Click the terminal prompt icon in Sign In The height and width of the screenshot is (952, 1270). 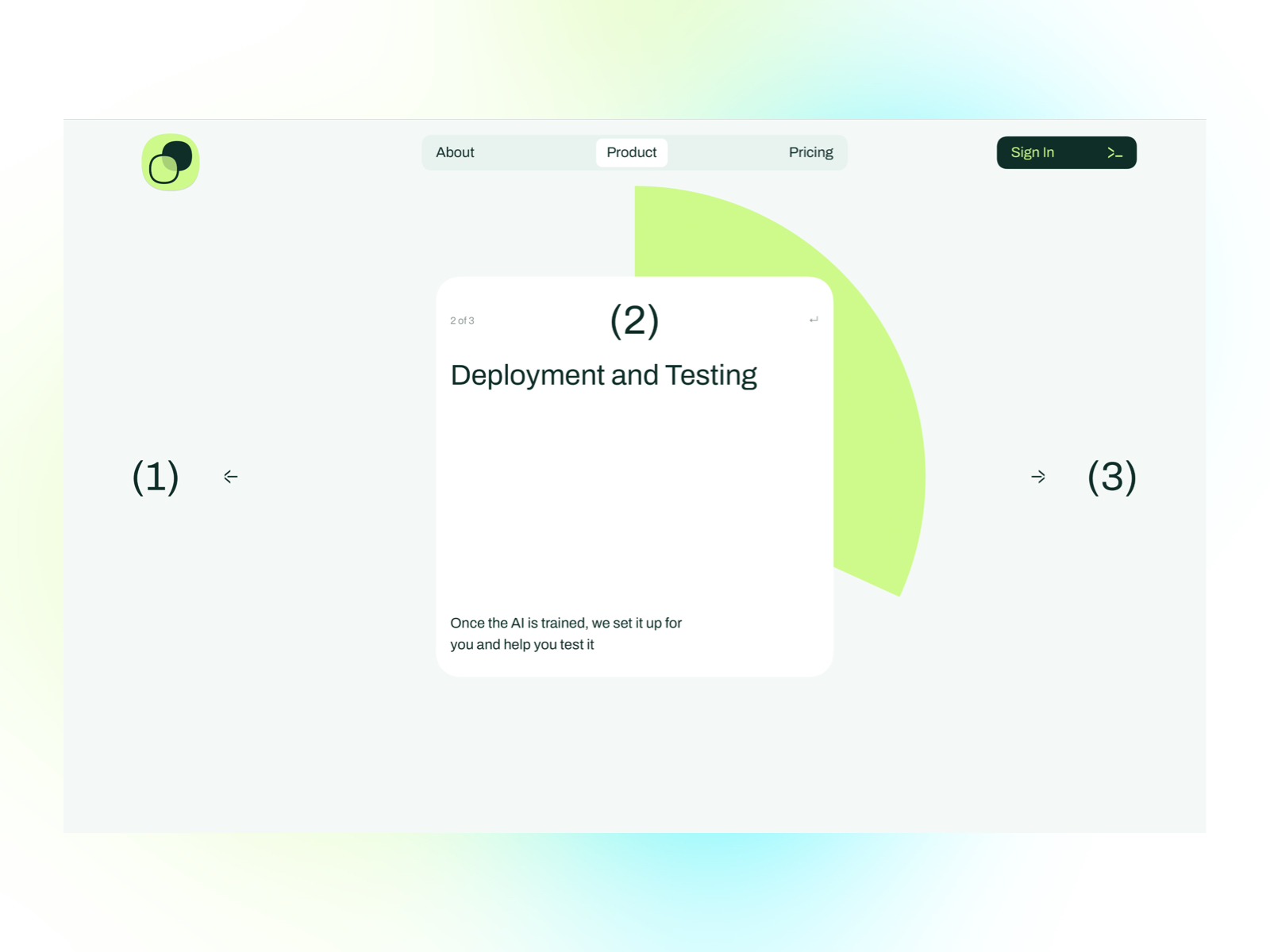click(1114, 153)
